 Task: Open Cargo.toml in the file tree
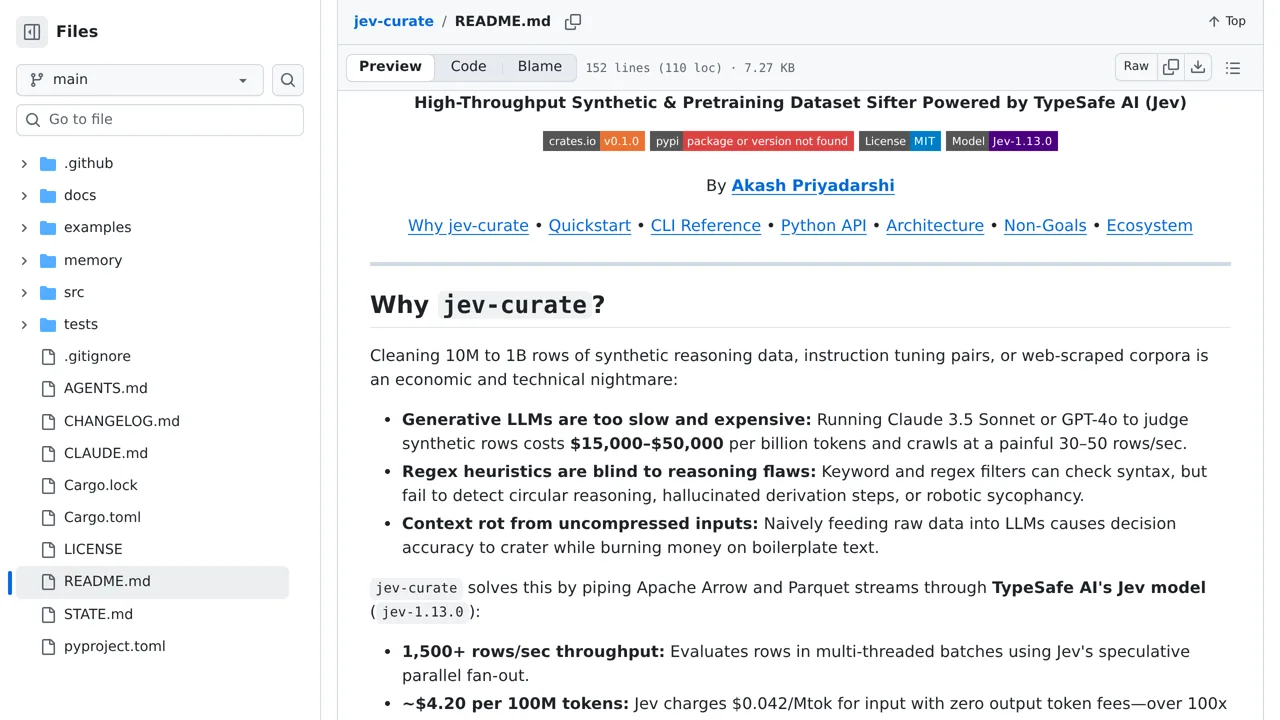coord(102,518)
